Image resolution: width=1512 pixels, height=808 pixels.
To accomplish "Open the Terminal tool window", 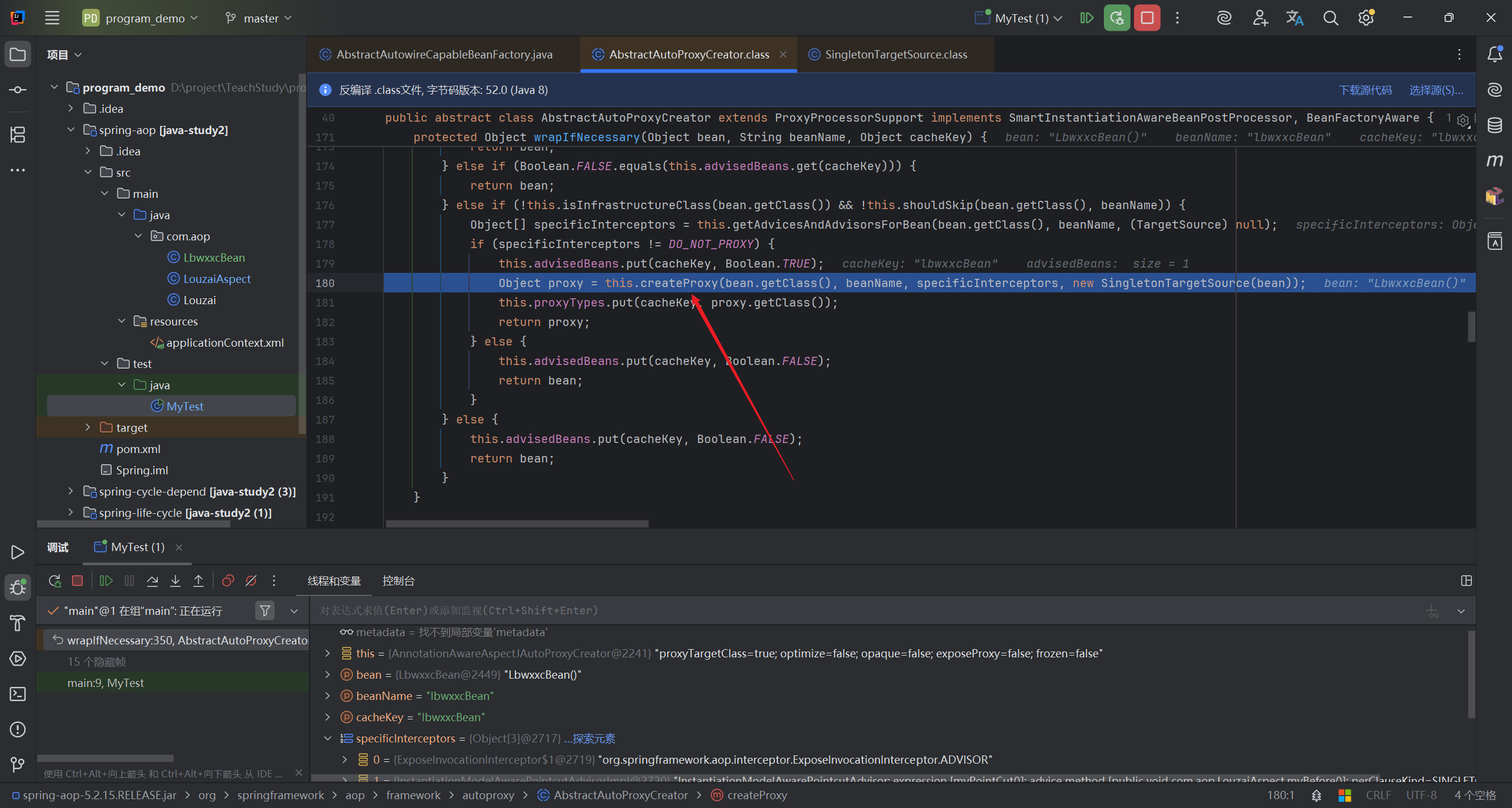I will [18, 694].
